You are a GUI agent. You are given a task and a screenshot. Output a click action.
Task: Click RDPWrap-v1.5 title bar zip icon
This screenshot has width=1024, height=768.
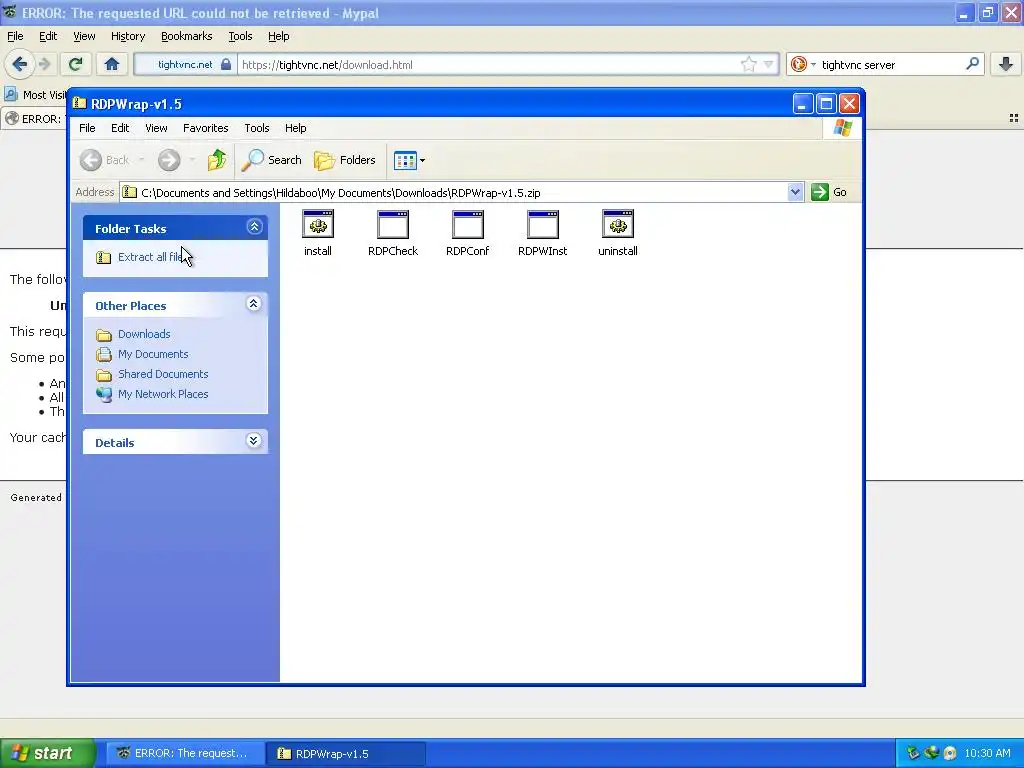point(80,103)
